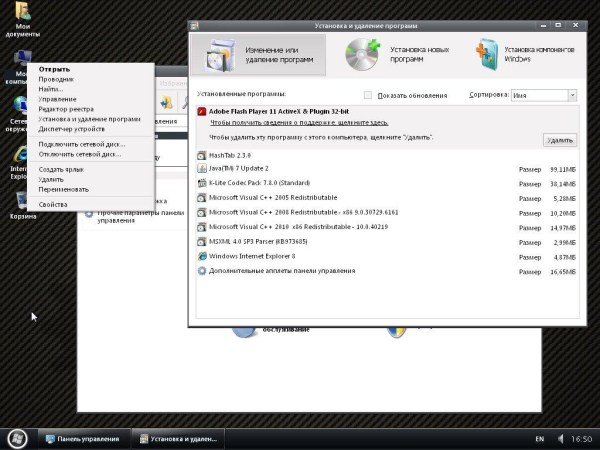Open Установка компонентов Windows section
Image resolution: width=600 pixels, height=450 pixels.
click(x=488, y=54)
